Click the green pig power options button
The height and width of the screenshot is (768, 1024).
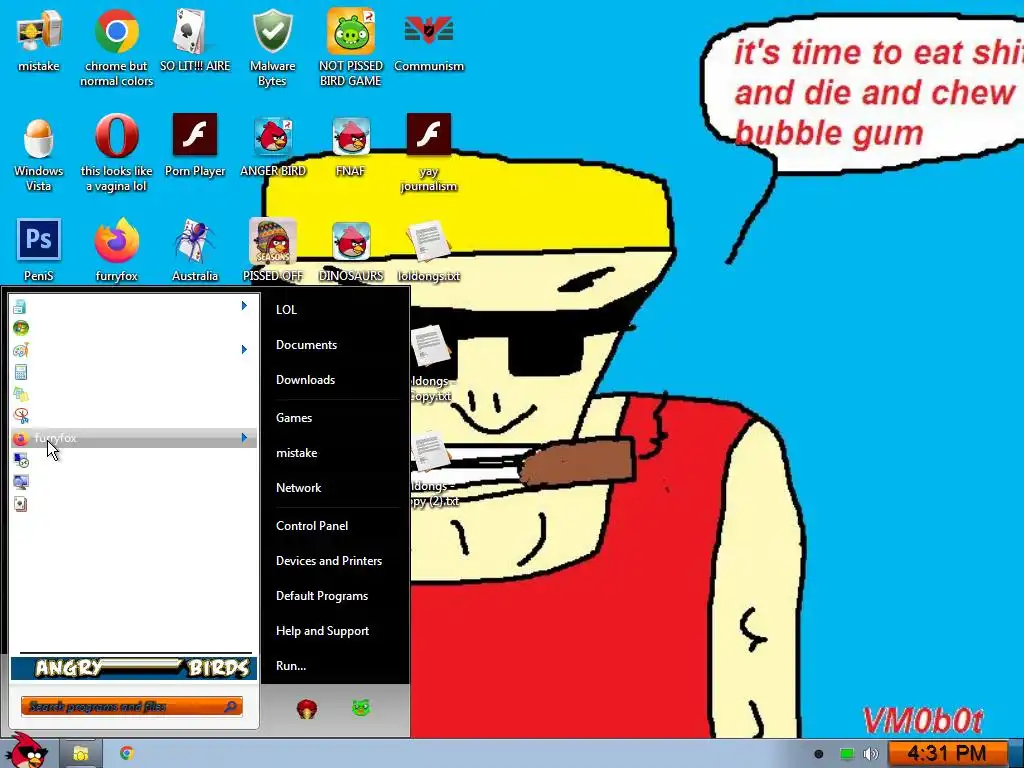tap(360, 707)
